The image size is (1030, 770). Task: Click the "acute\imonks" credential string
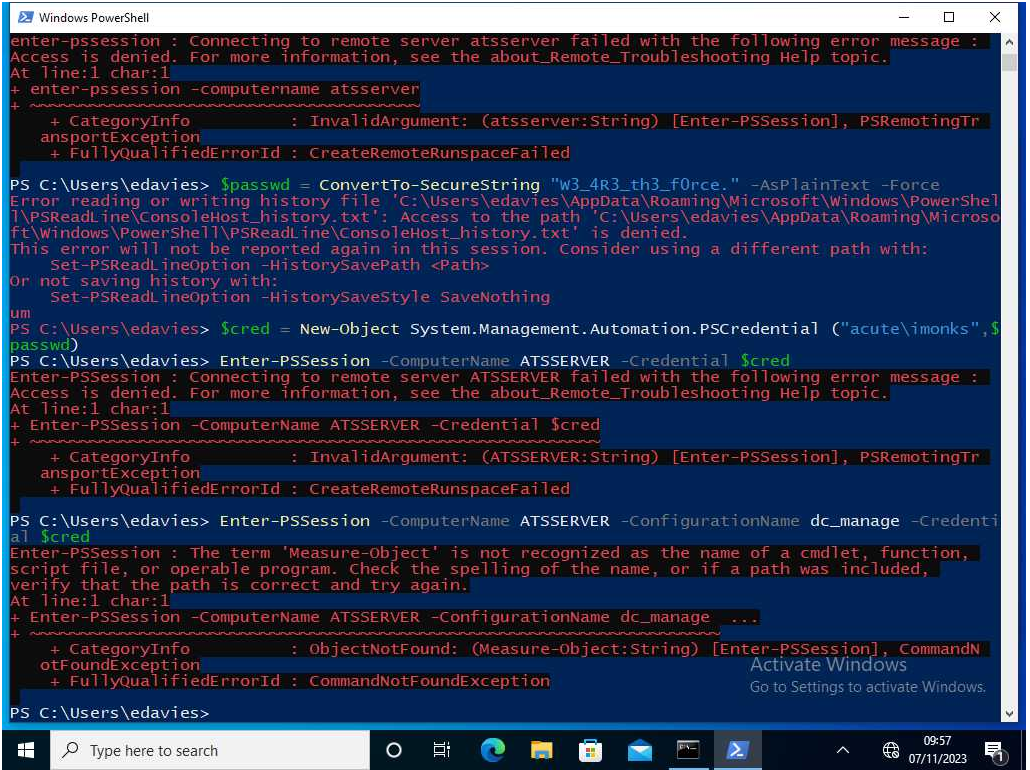[909, 329]
